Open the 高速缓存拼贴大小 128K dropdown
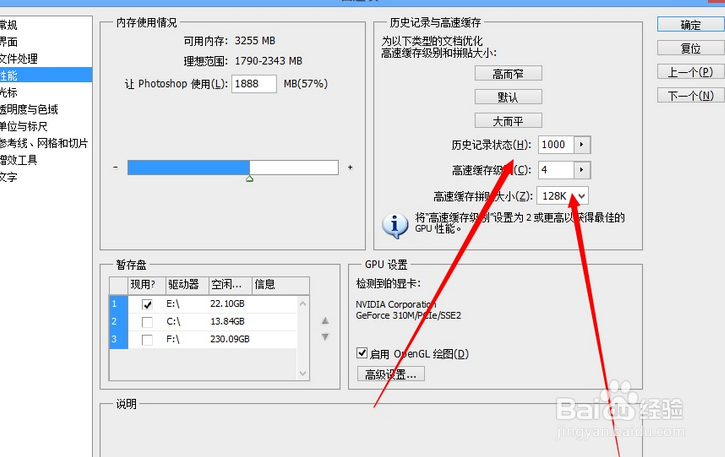Screen dimensions: 725x457 pos(563,196)
